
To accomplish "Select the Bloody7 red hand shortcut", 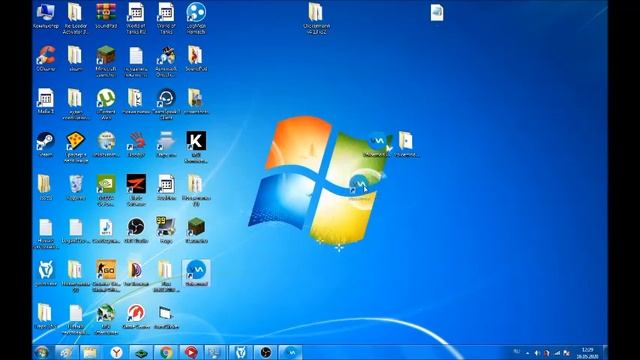I will click(x=136, y=142).
